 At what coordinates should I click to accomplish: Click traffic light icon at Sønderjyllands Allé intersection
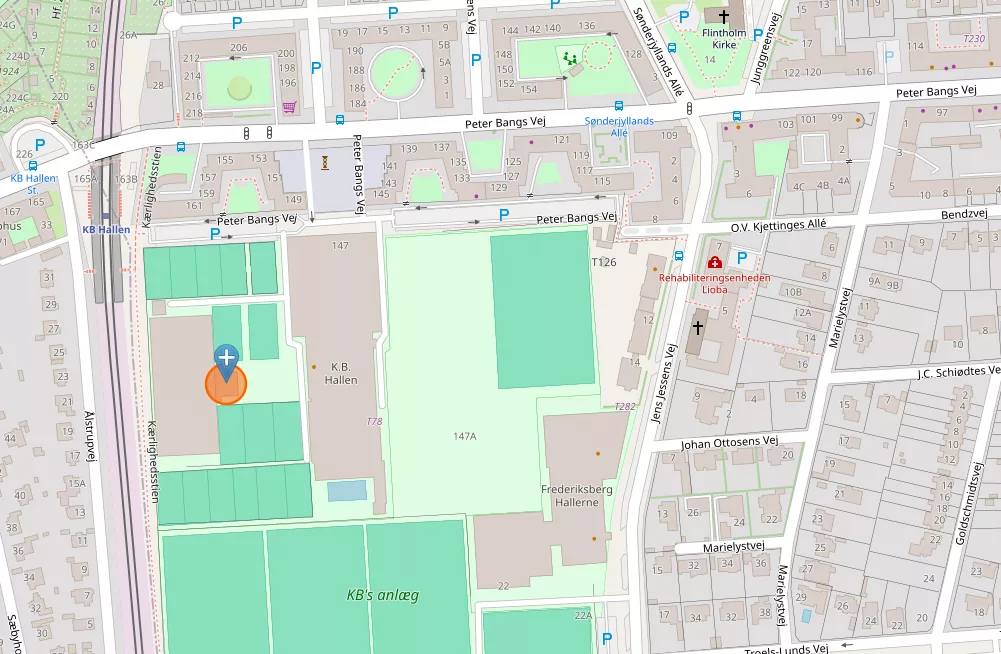tap(691, 107)
